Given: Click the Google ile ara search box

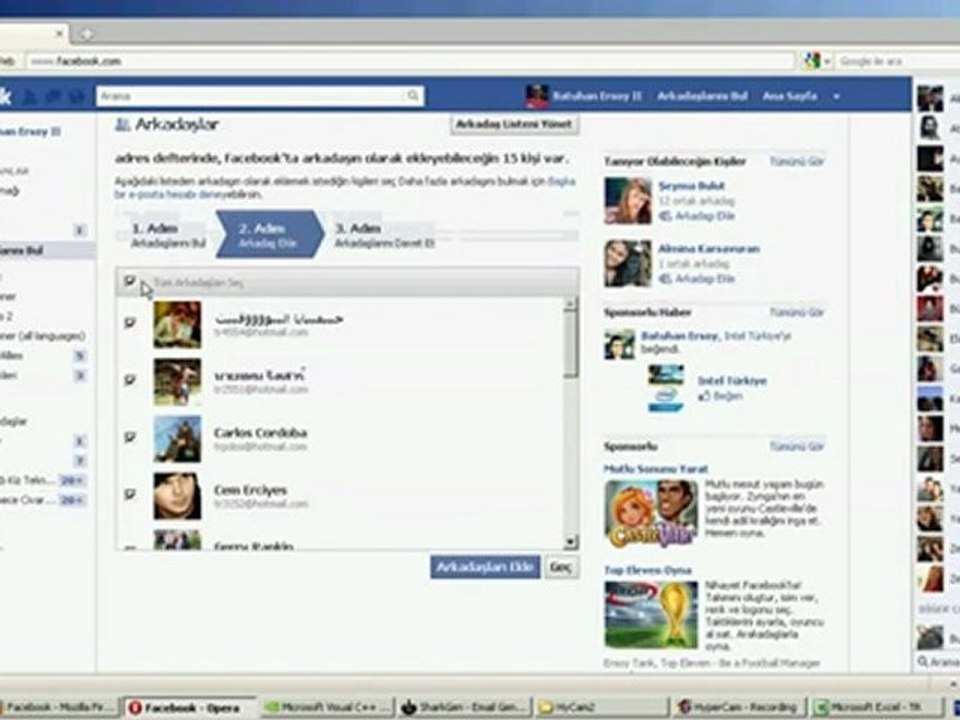Looking at the screenshot, I should coord(897,61).
